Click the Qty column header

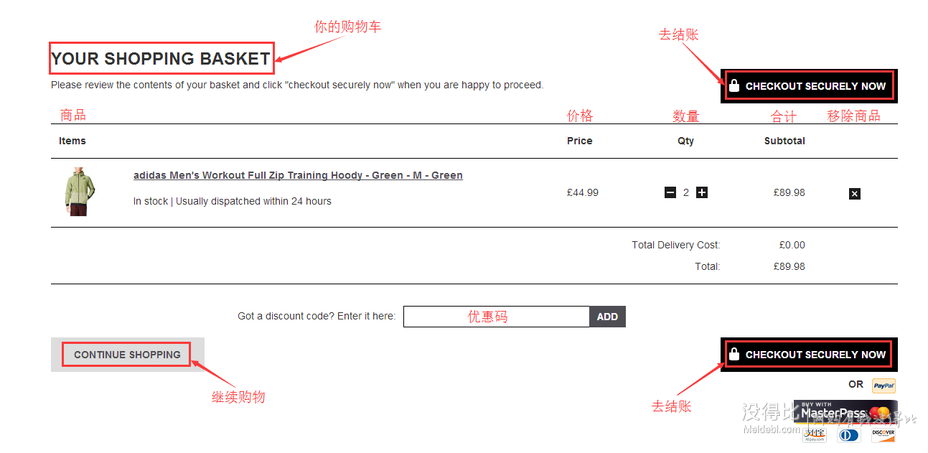pyautogui.click(x=686, y=141)
